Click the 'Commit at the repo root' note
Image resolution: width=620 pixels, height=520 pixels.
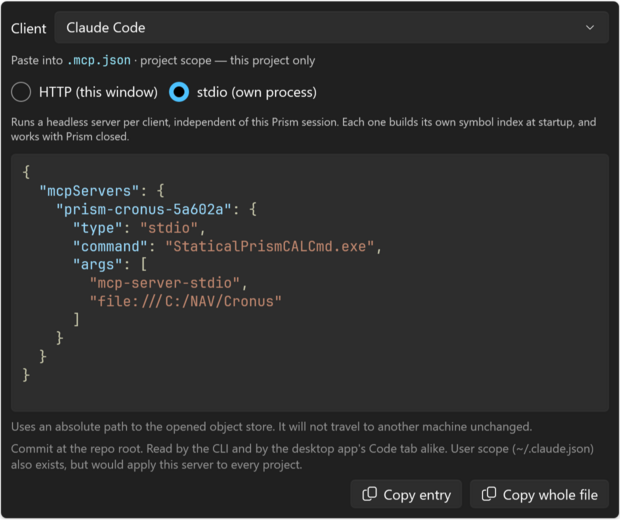coord(302,457)
